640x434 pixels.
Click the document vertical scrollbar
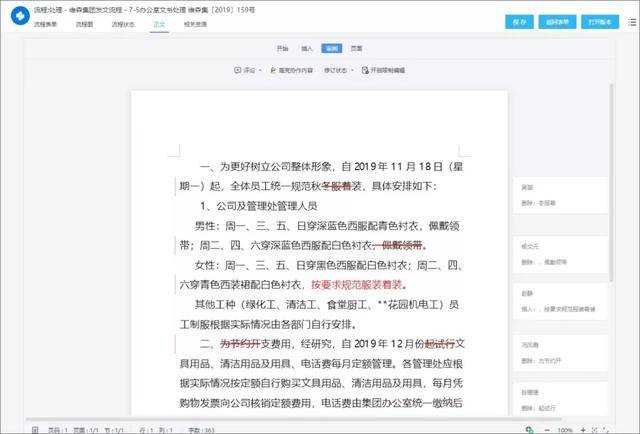coord(611,183)
